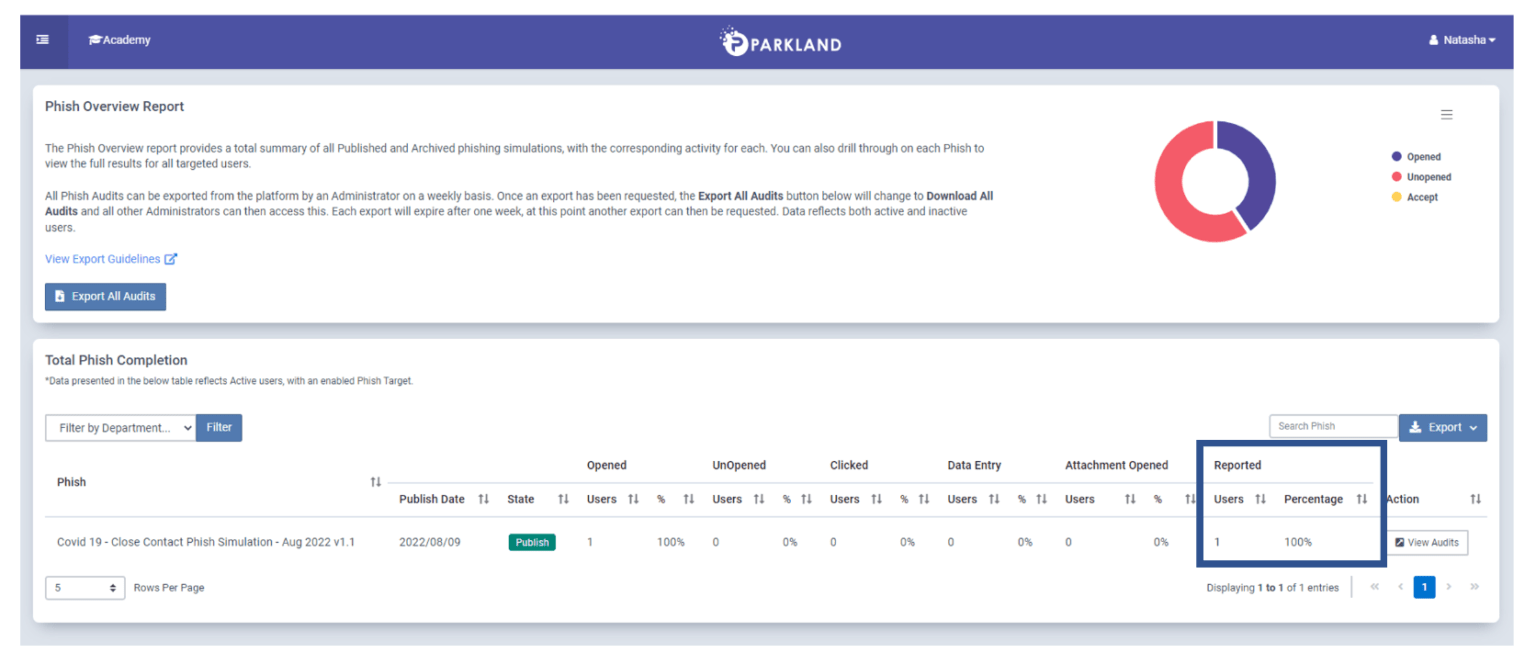1536x664 pixels.
Task: Change the Rows Per Page selector
Action: 85,588
